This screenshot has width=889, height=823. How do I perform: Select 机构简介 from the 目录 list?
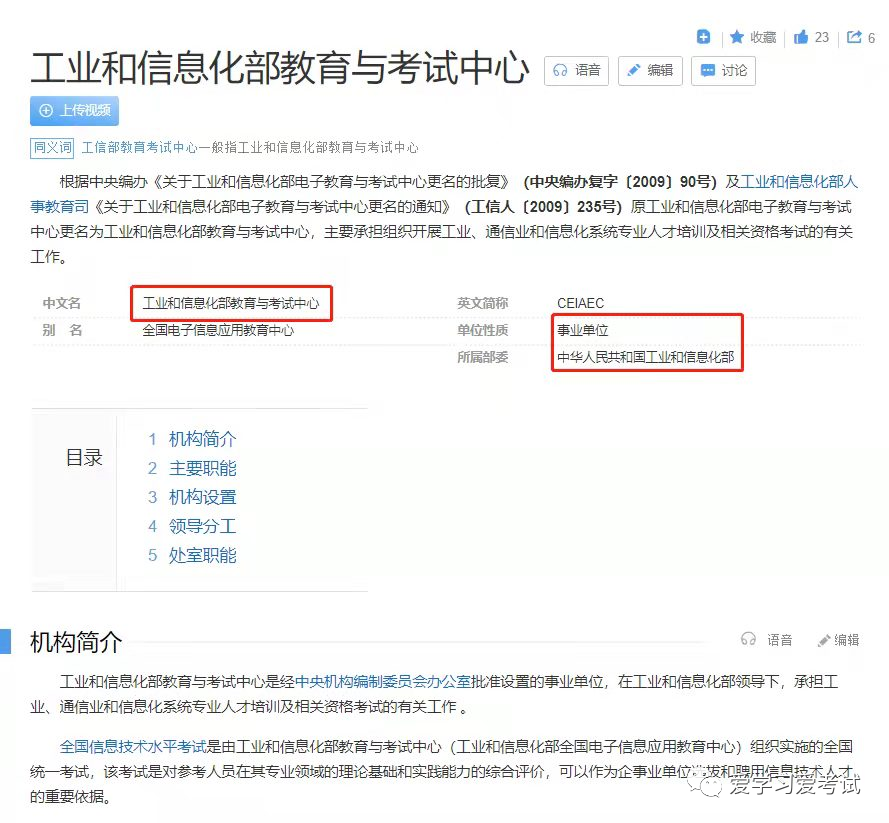click(x=202, y=439)
